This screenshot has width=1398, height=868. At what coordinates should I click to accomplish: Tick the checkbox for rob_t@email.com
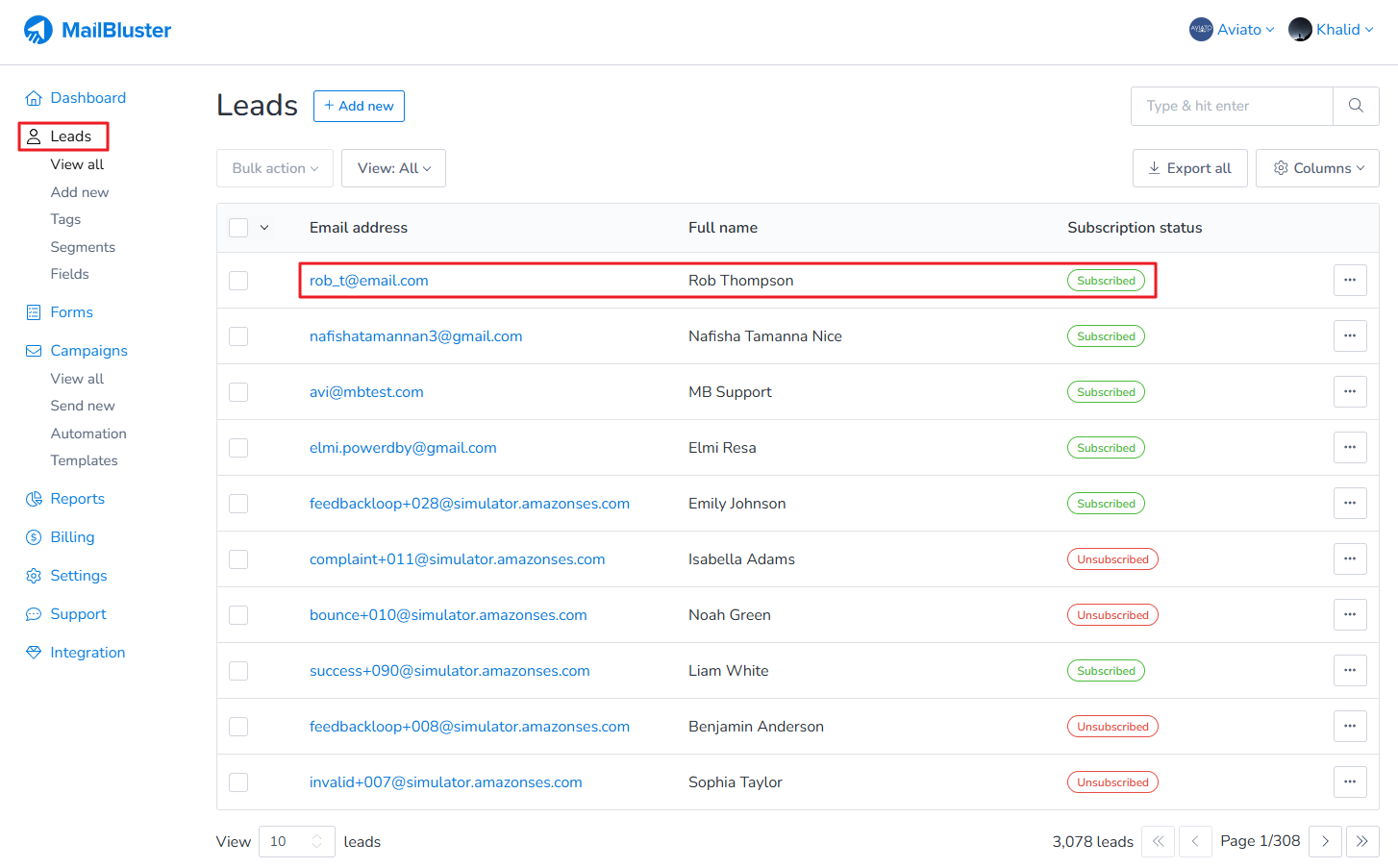(x=238, y=281)
